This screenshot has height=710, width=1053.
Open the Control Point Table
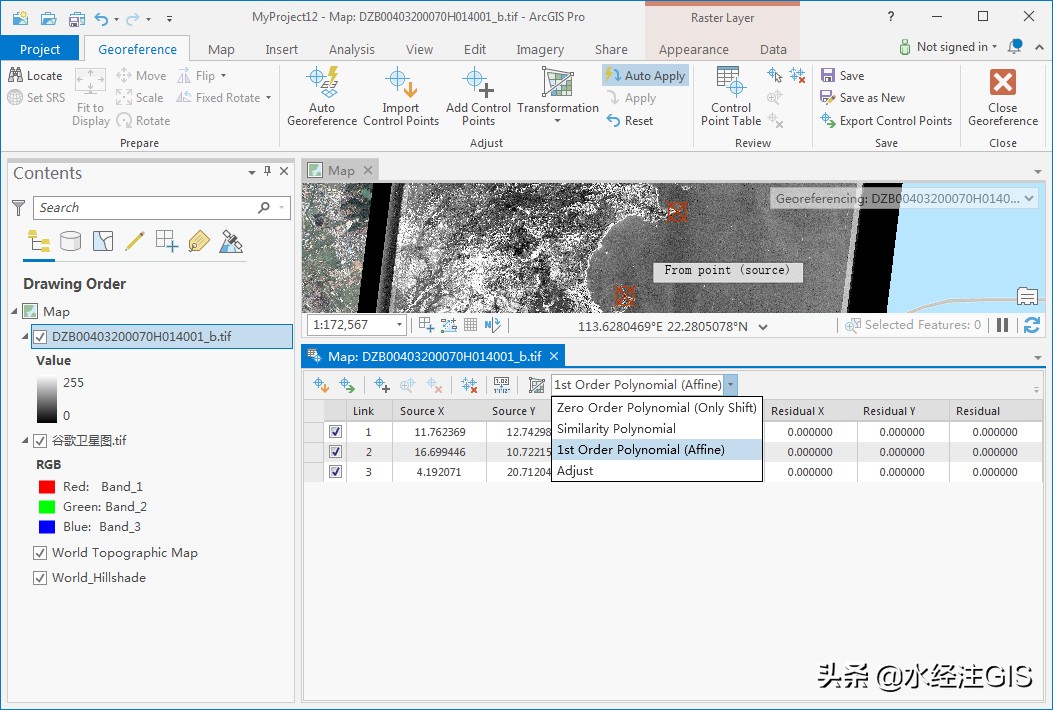(731, 96)
